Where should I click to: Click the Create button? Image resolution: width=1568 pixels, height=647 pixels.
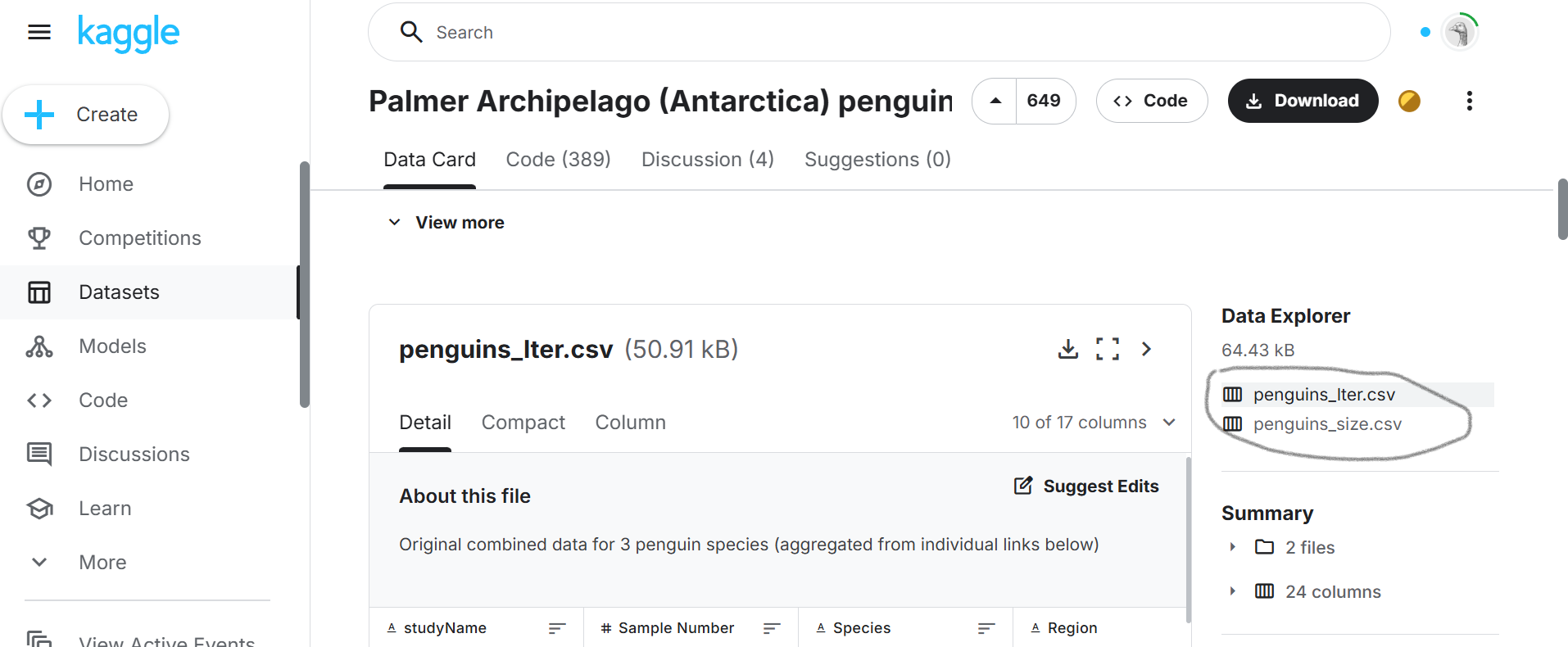click(x=86, y=115)
